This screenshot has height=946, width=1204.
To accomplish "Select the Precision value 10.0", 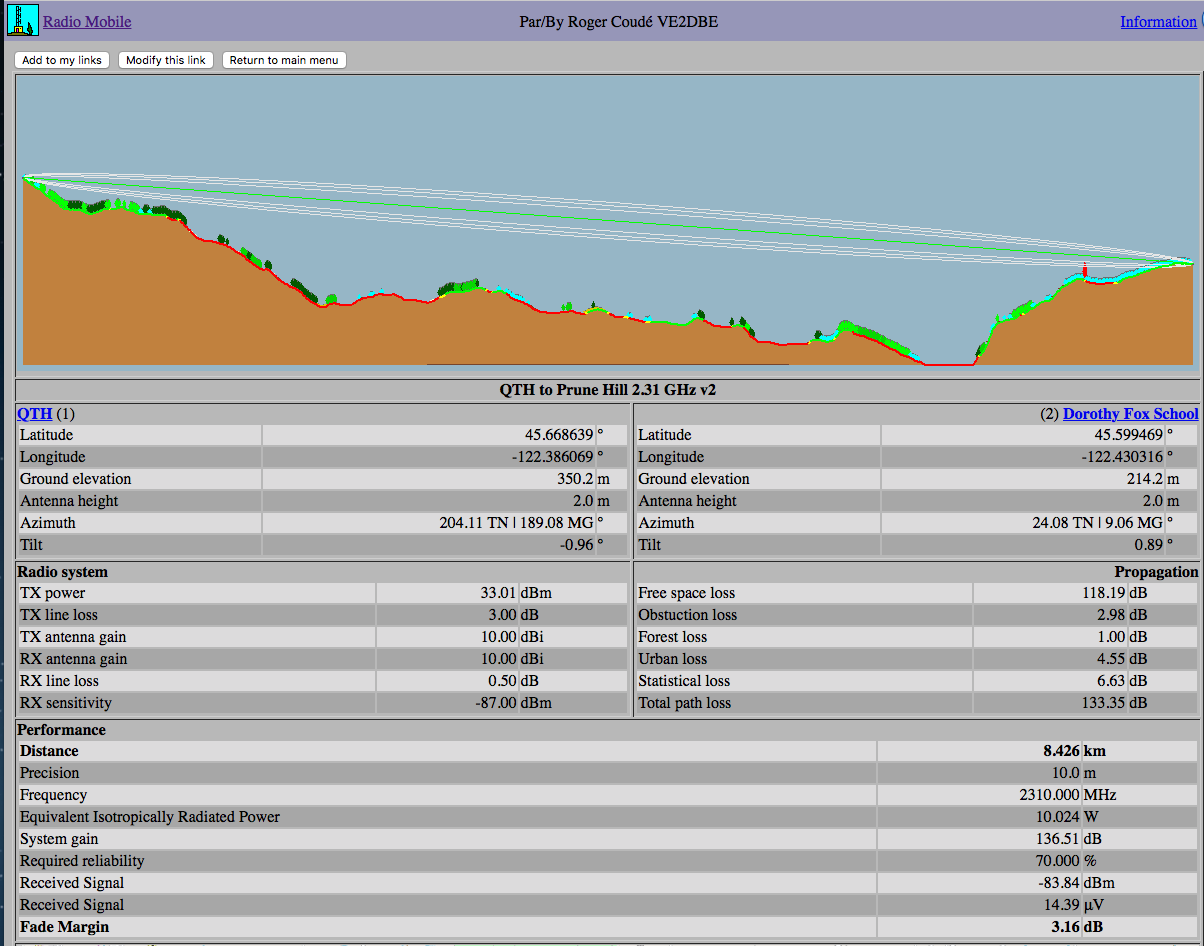I will 1066,773.
